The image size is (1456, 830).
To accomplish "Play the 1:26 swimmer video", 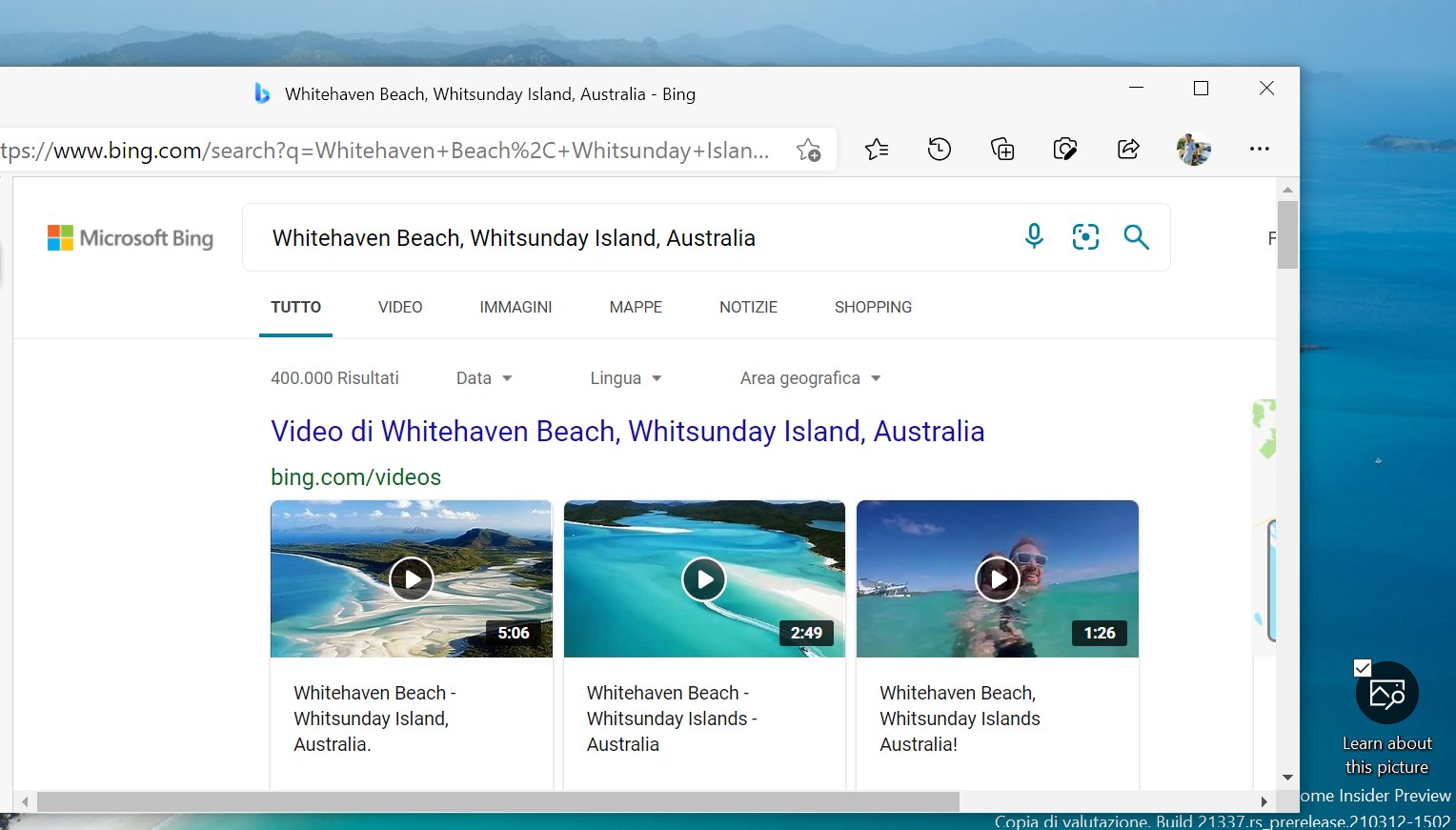I will pos(998,578).
